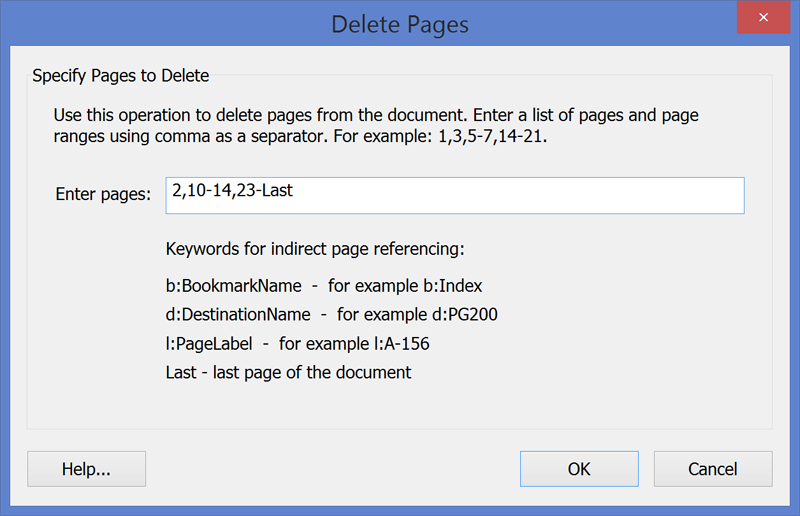Click the '1,3,5-7,14-21' example text

tap(492, 136)
